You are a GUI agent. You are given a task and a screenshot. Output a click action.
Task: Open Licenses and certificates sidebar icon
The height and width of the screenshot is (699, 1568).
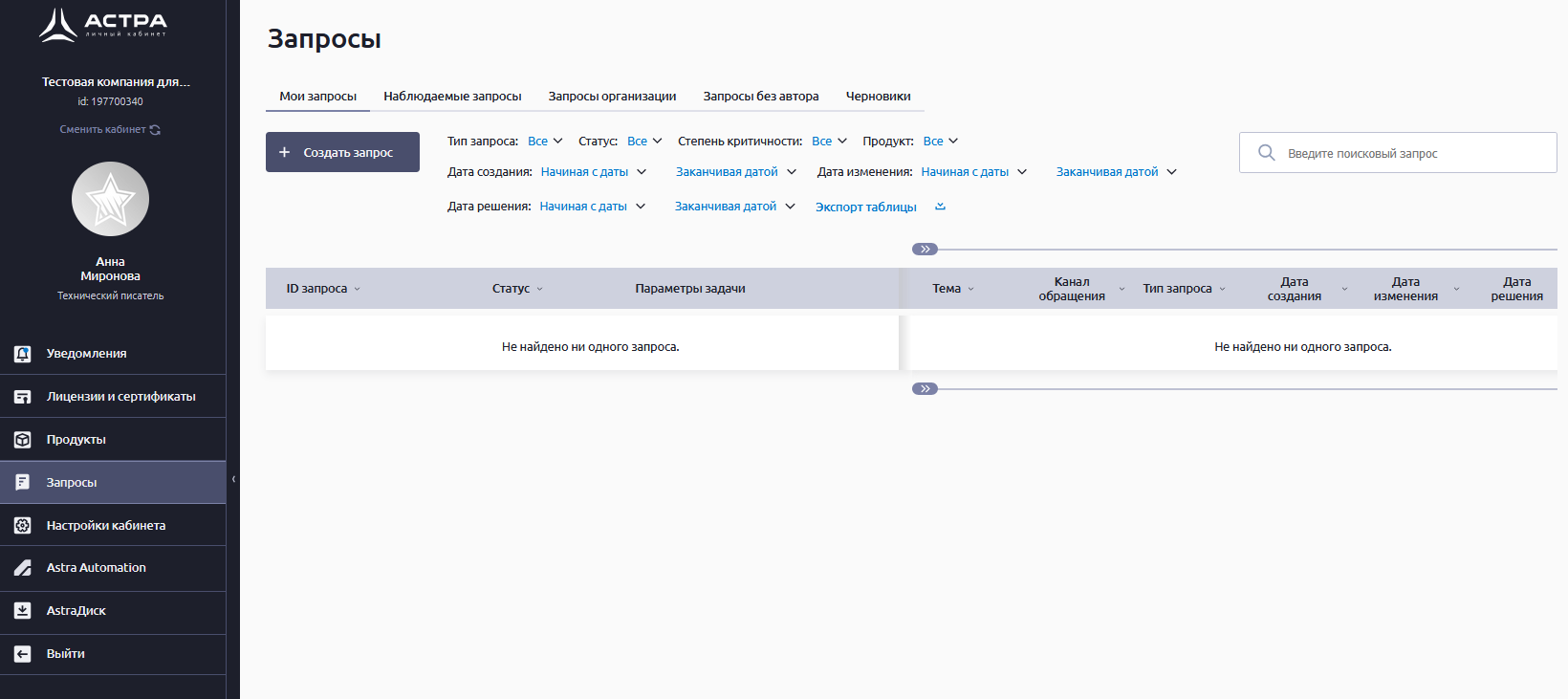point(23,397)
